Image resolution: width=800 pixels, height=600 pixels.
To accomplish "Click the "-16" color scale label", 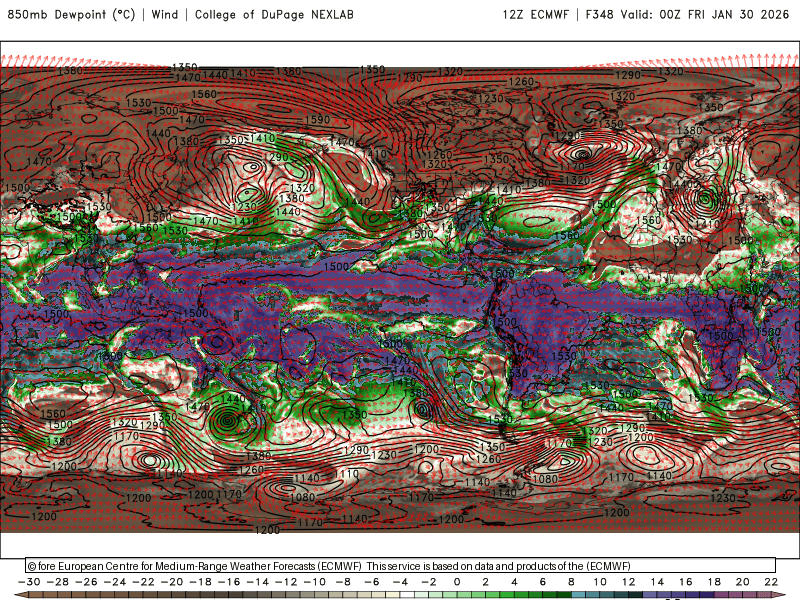I will (x=229, y=582).
